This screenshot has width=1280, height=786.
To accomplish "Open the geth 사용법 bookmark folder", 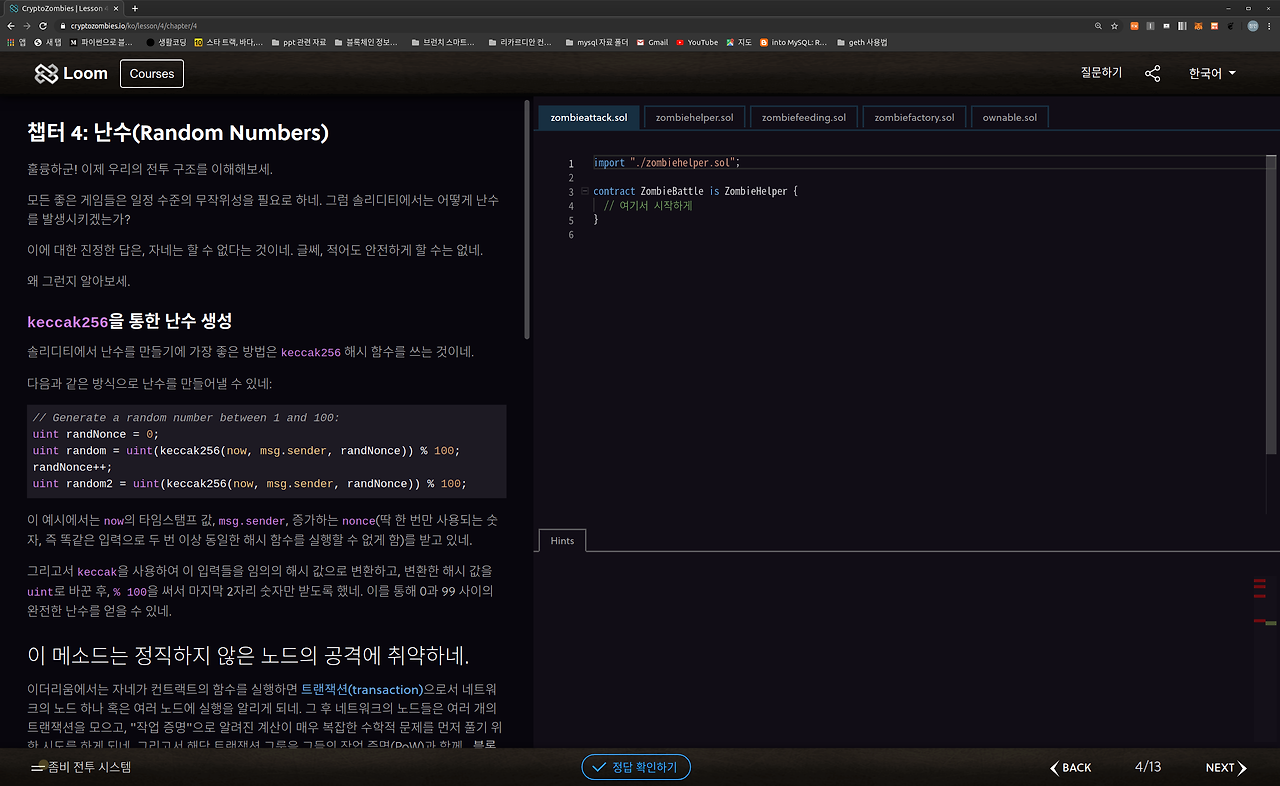I will pos(861,43).
